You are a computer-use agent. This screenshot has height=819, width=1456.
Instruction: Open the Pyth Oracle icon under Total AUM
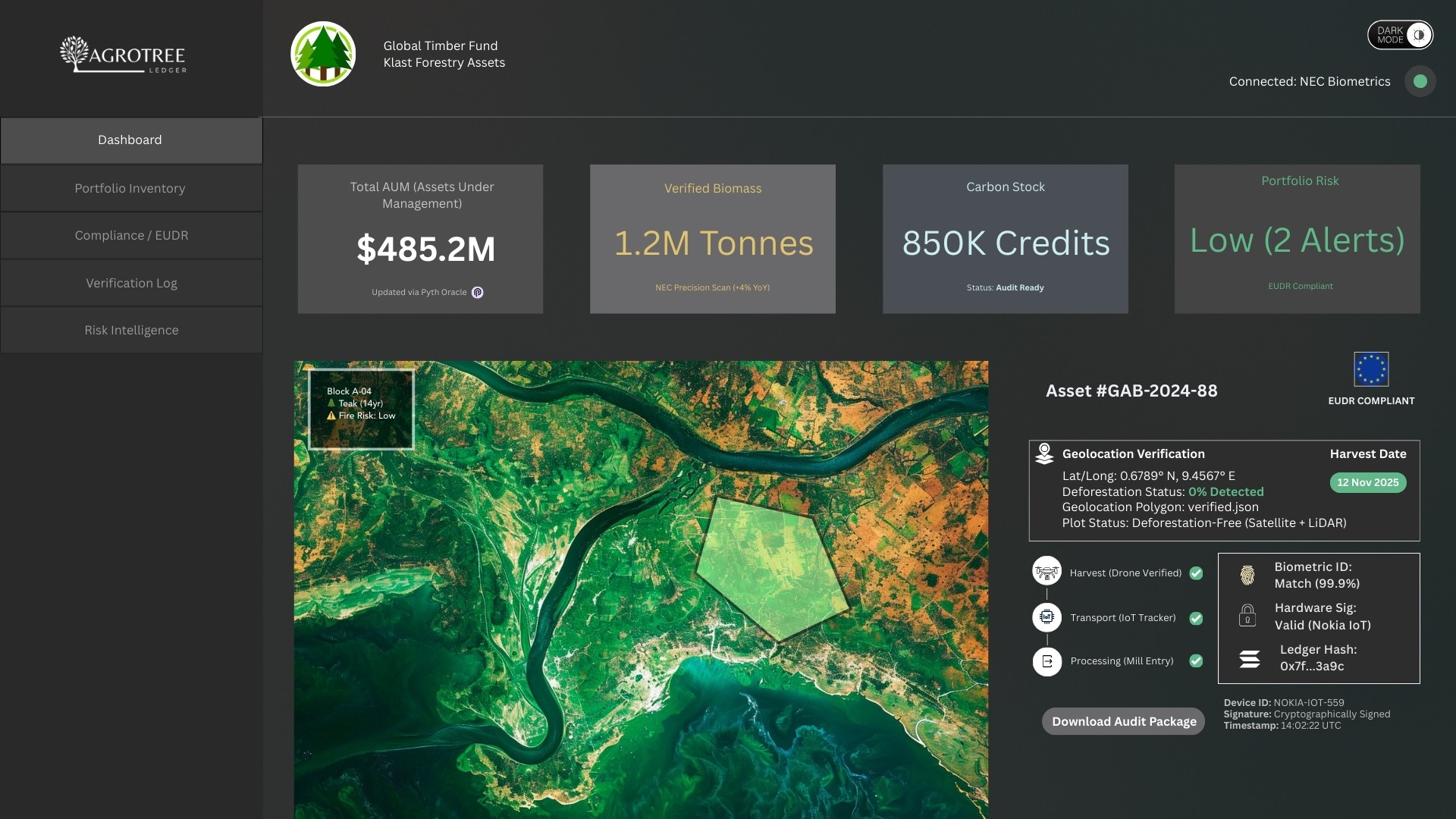click(478, 293)
